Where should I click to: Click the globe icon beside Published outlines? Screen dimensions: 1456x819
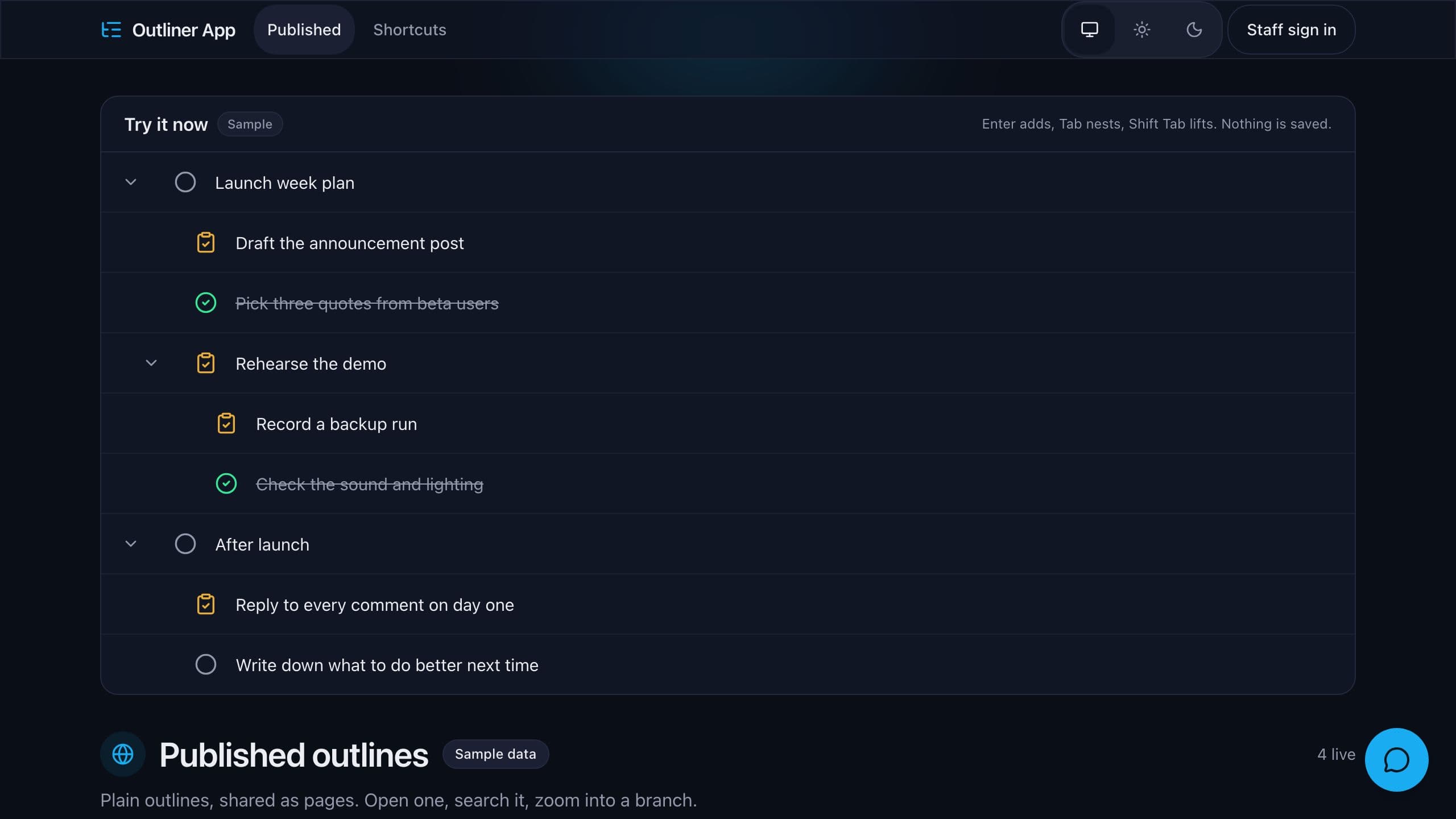click(x=123, y=754)
